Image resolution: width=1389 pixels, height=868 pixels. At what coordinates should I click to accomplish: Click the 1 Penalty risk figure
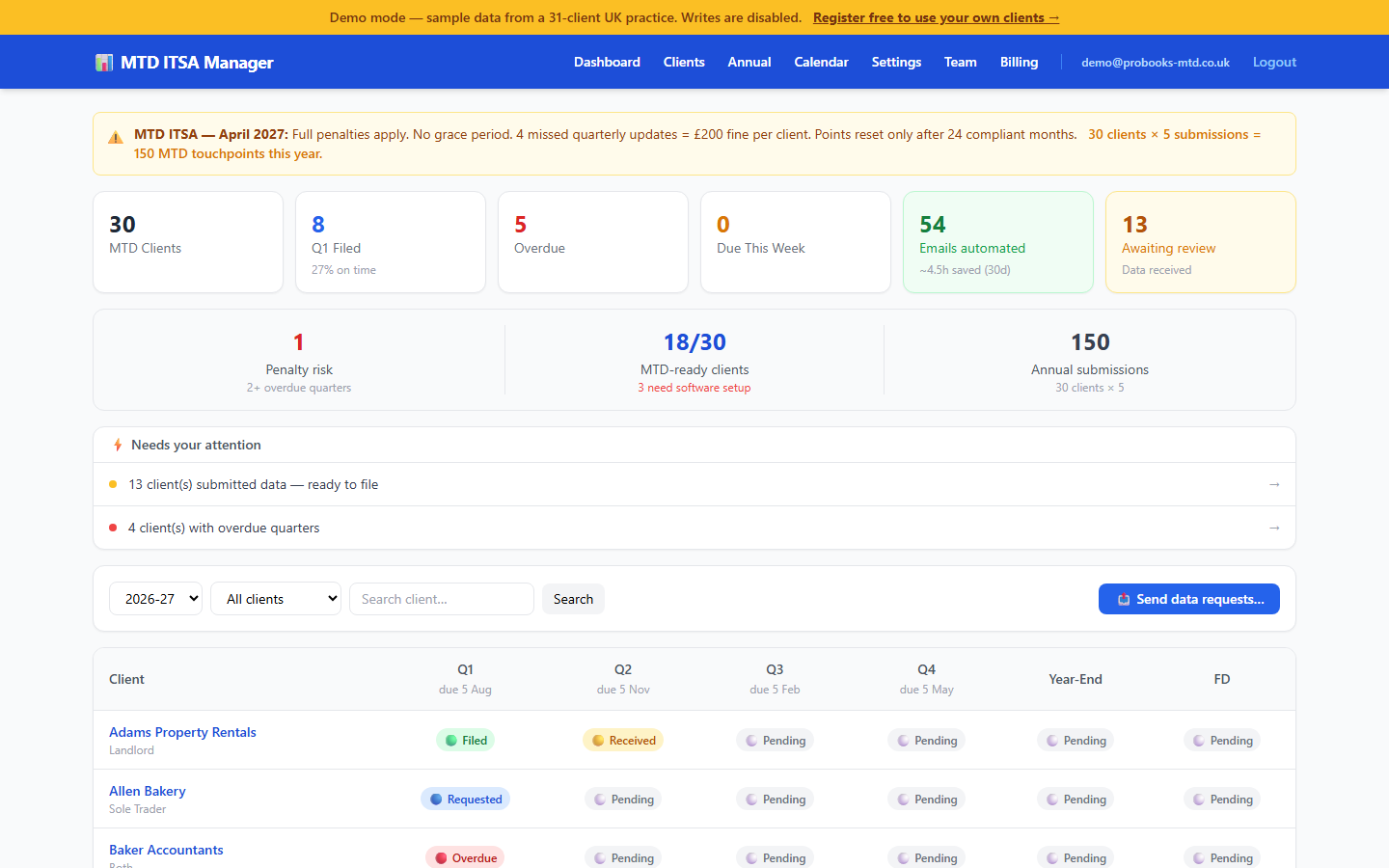point(299,342)
